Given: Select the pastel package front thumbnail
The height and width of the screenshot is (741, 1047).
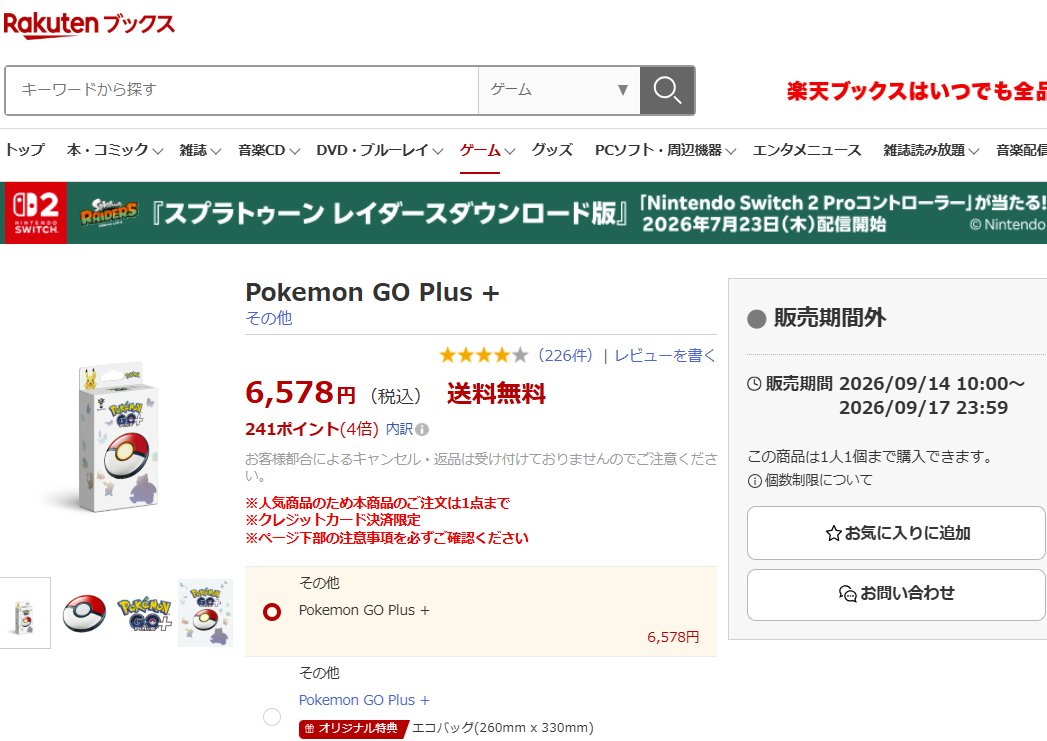Looking at the screenshot, I should point(206,613).
